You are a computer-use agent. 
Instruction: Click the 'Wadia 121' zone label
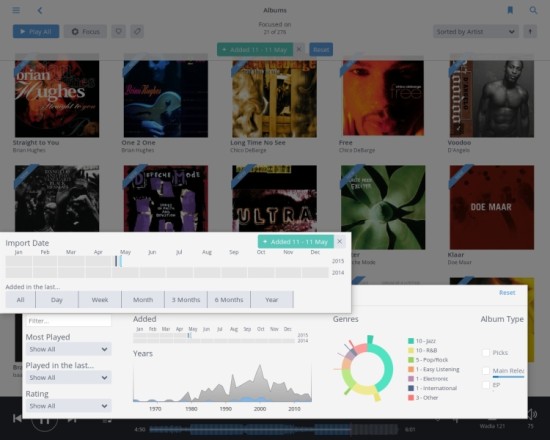click(492, 426)
